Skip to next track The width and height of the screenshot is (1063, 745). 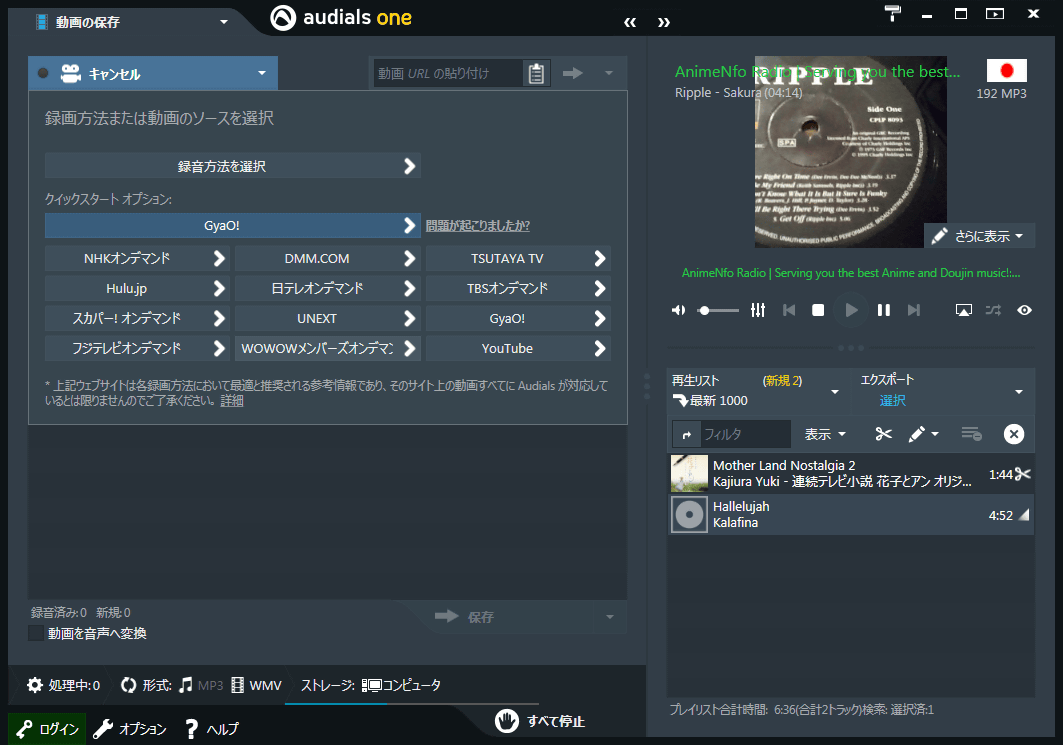pyautogui.click(x=914, y=310)
